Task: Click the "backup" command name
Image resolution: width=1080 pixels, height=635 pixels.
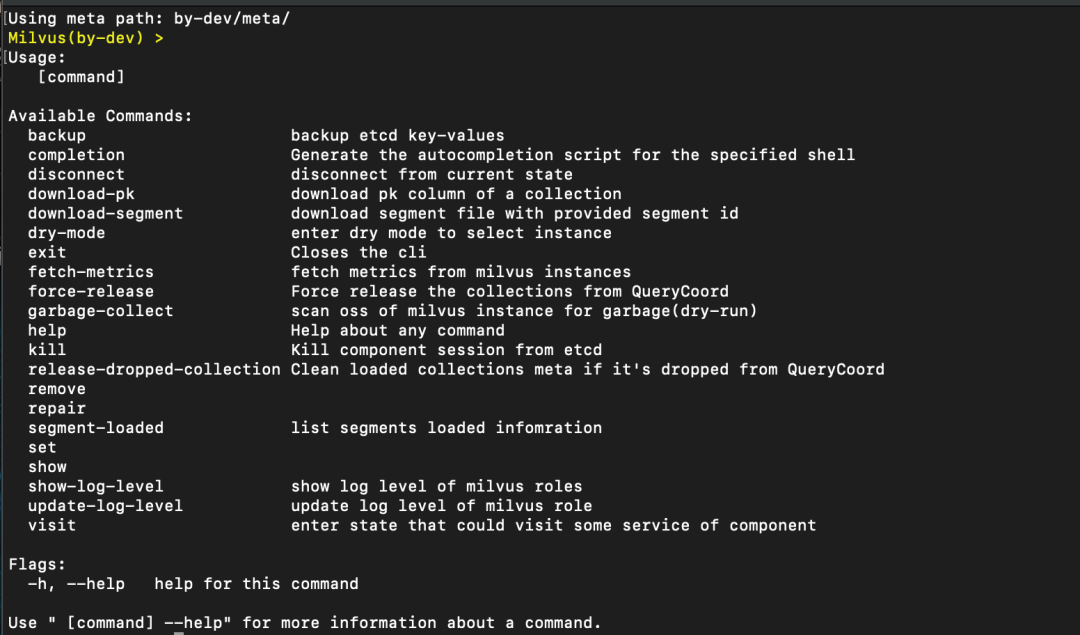Action: click(57, 135)
